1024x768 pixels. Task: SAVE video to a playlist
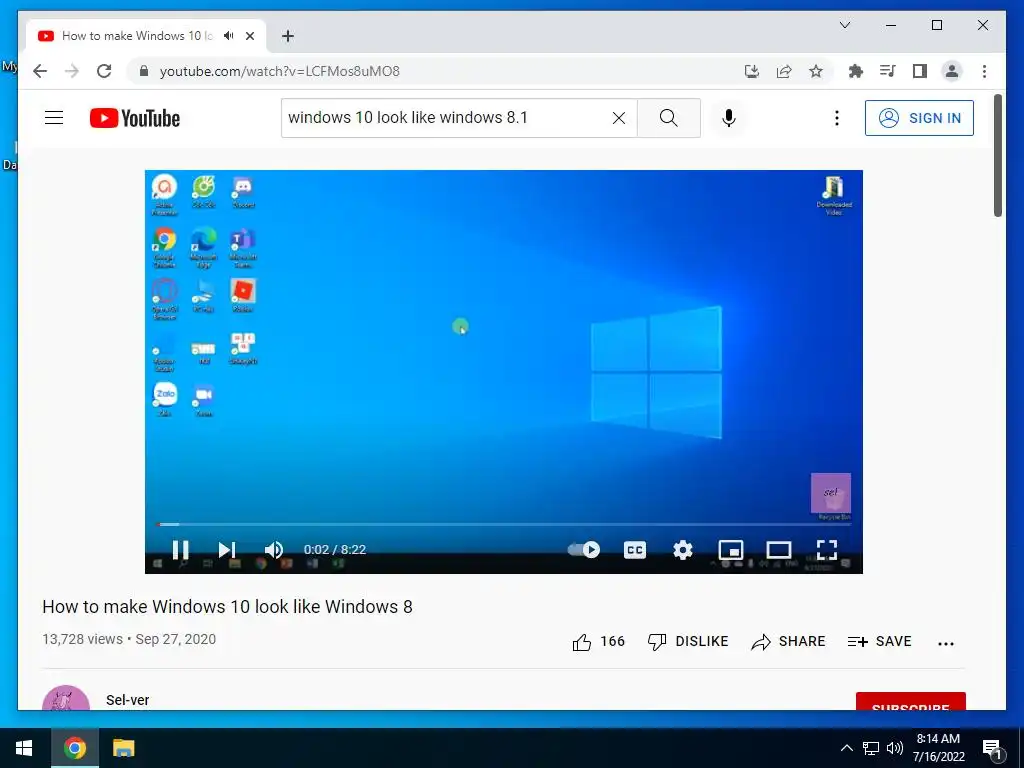[879, 641]
